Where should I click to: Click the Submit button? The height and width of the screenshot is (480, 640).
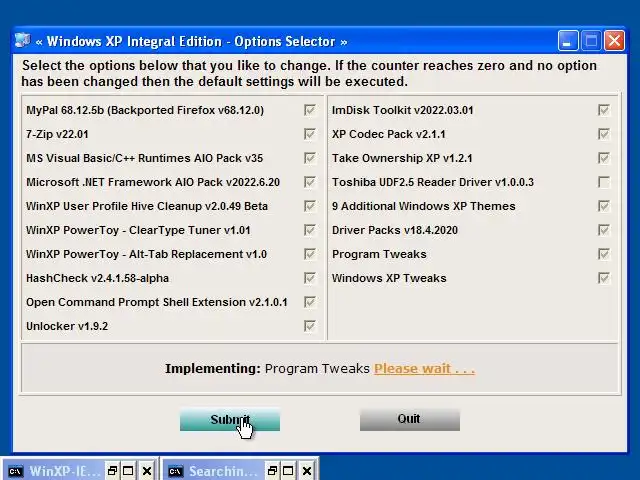(x=230, y=420)
